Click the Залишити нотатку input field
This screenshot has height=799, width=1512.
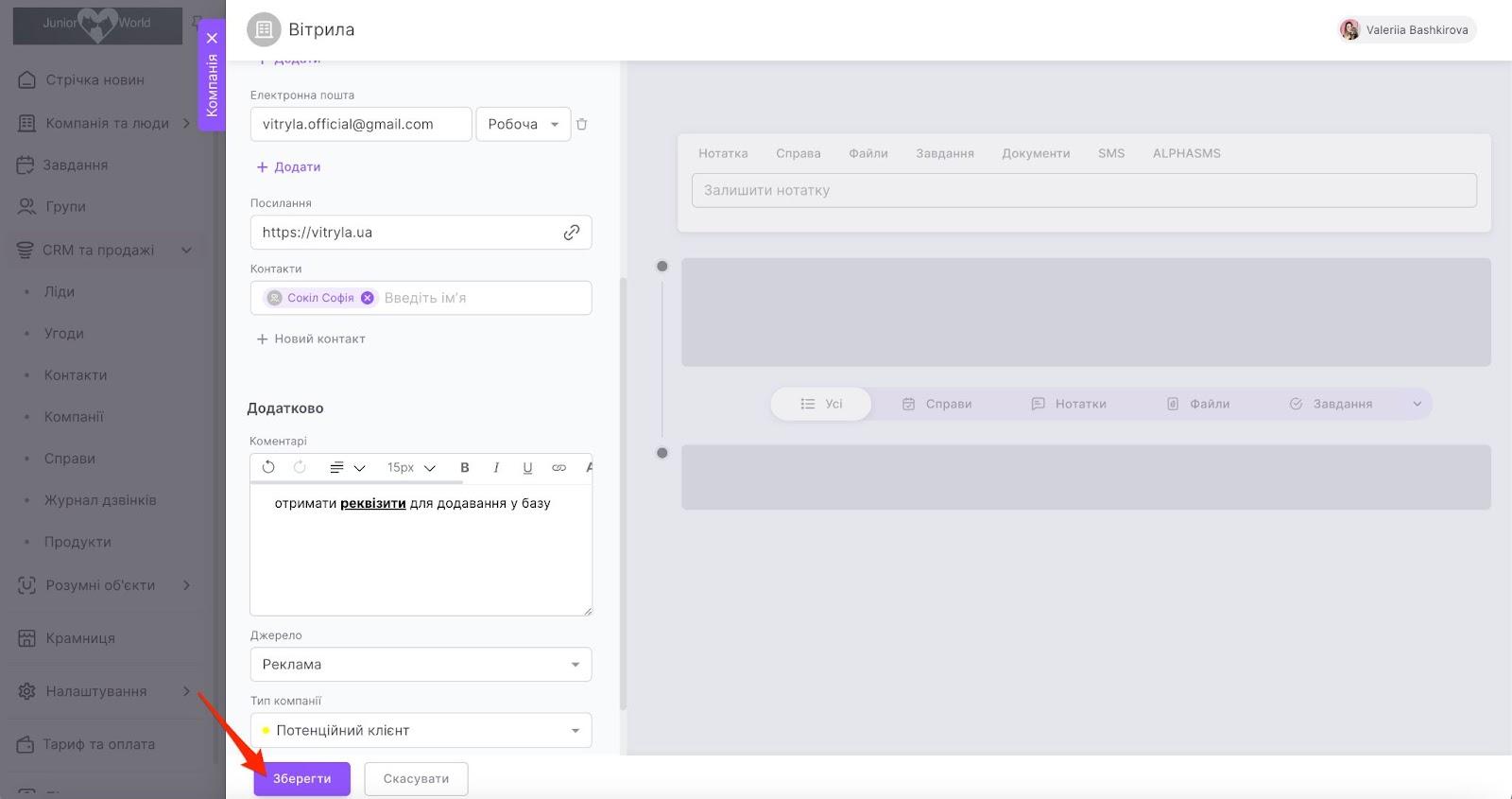pyautogui.click(x=1084, y=190)
